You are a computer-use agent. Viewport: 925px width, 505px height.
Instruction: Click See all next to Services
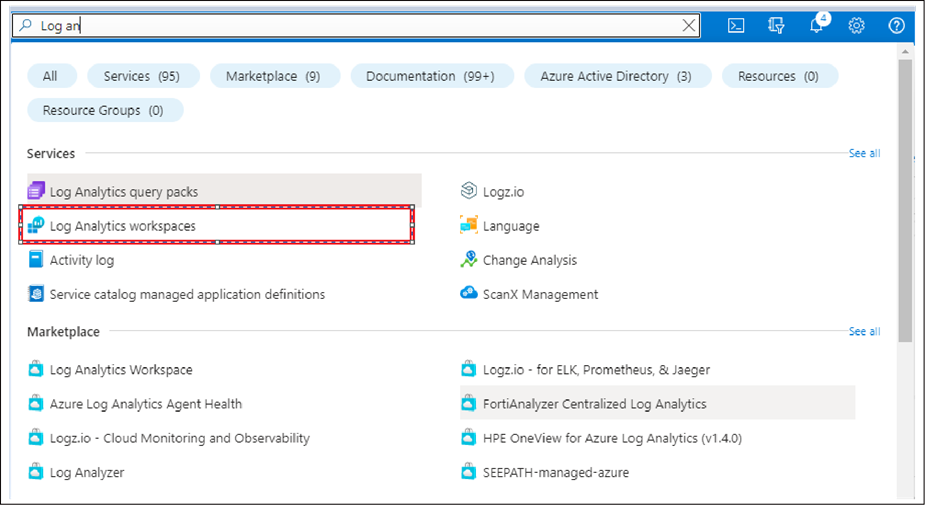pos(864,153)
